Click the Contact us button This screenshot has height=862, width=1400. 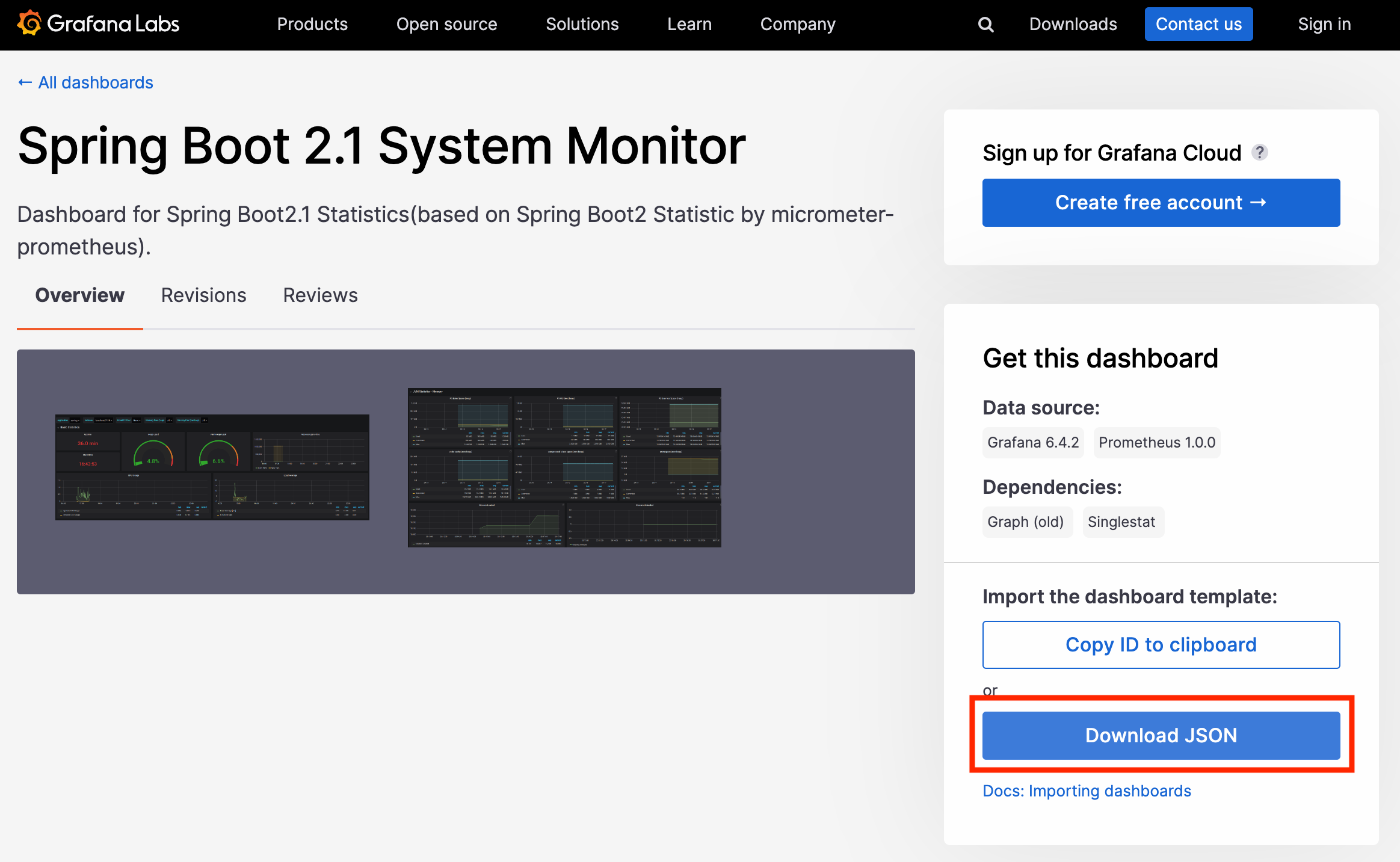coord(1198,24)
